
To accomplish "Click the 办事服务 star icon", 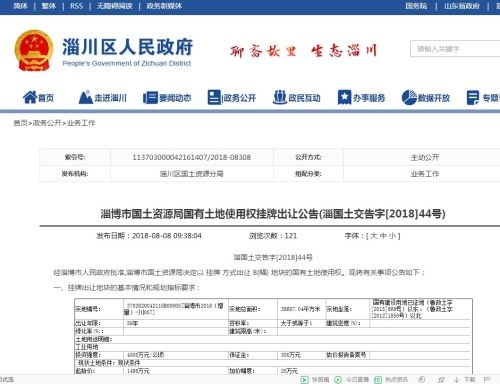I will pos(344,97).
